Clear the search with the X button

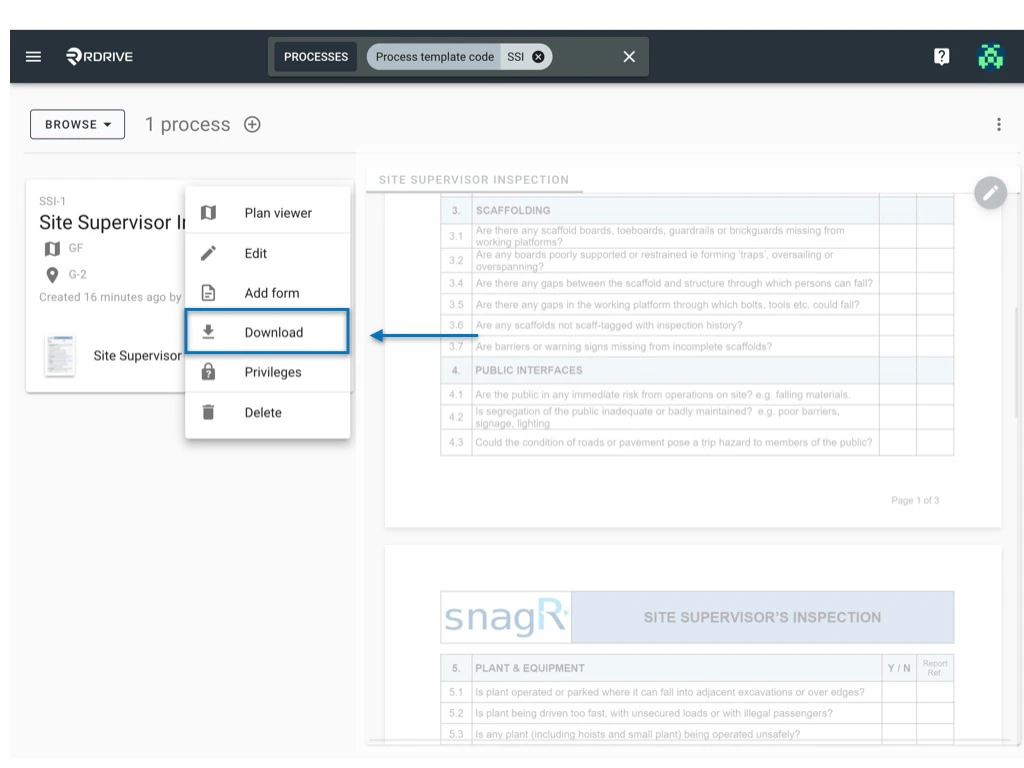[x=629, y=56]
